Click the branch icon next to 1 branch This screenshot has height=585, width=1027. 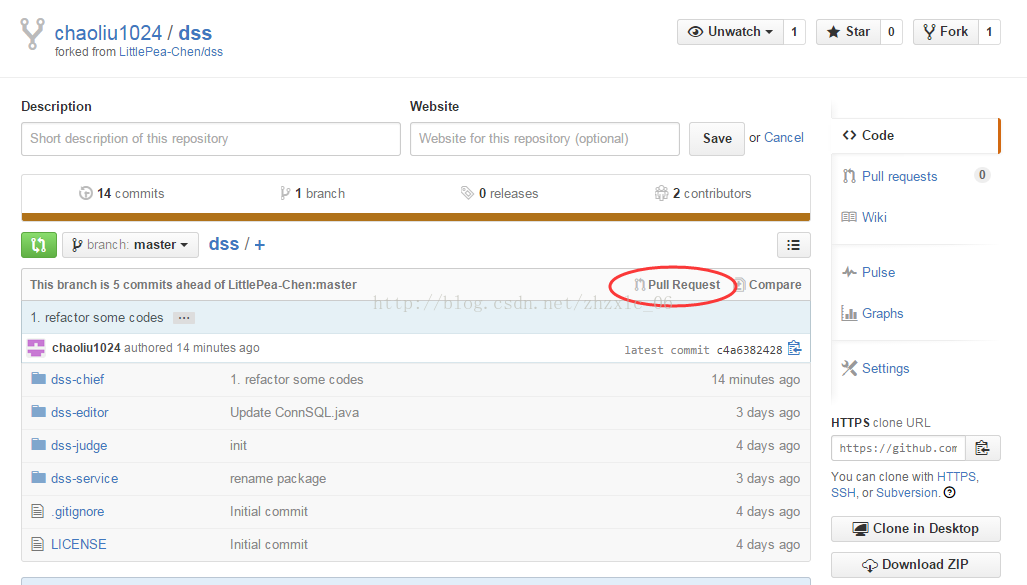click(x=285, y=193)
